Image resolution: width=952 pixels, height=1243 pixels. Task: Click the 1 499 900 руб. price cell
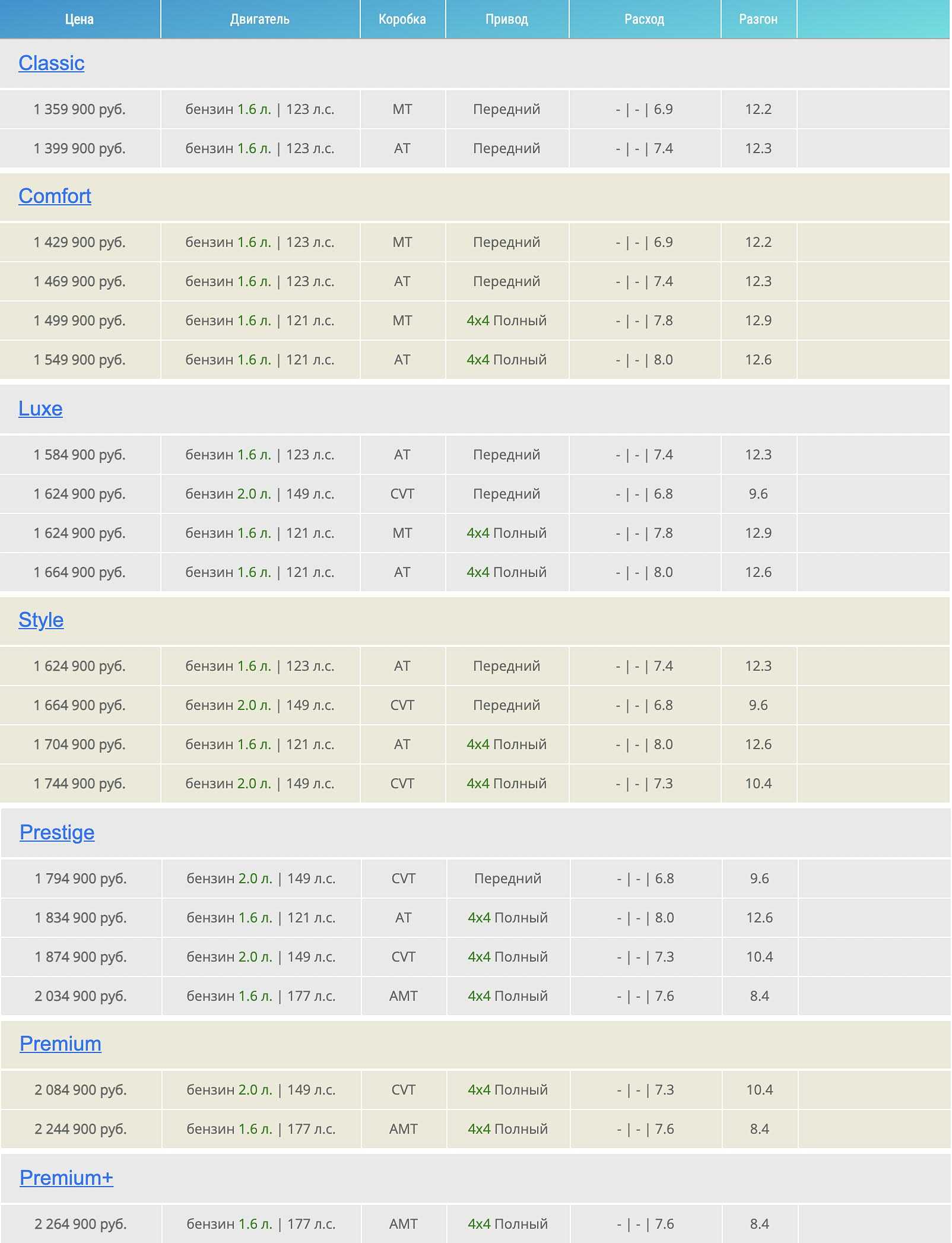(x=80, y=321)
